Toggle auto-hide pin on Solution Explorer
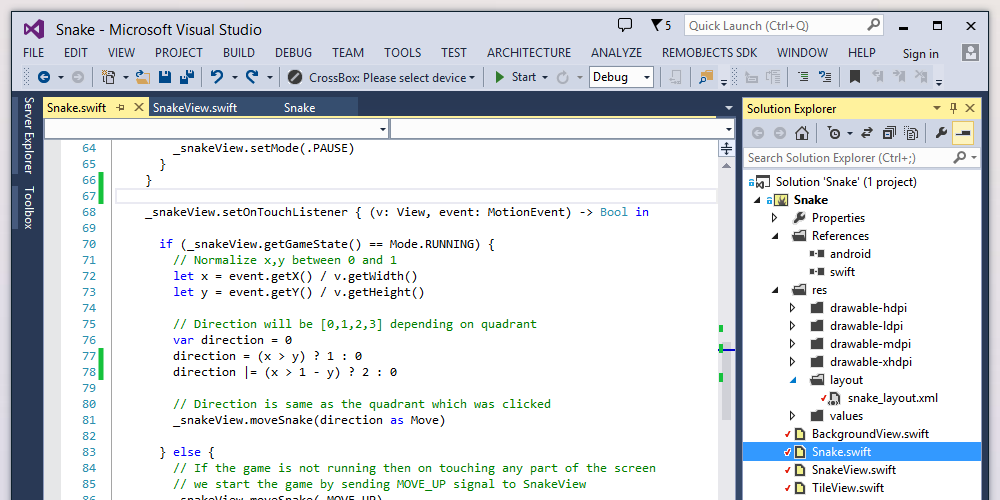Screen dimensions: 1000x500 (x=954, y=108)
